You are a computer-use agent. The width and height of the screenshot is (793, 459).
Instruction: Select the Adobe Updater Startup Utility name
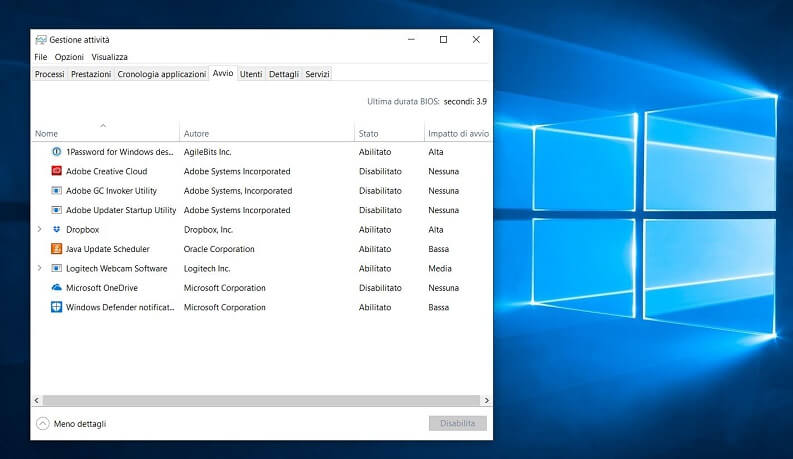point(121,210)
